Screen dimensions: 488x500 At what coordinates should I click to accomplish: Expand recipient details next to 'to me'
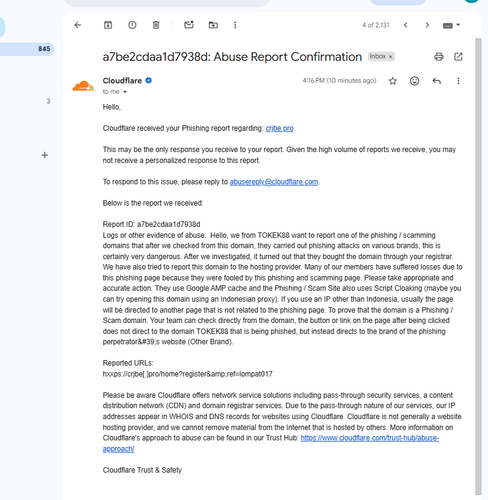click(125, 92)
